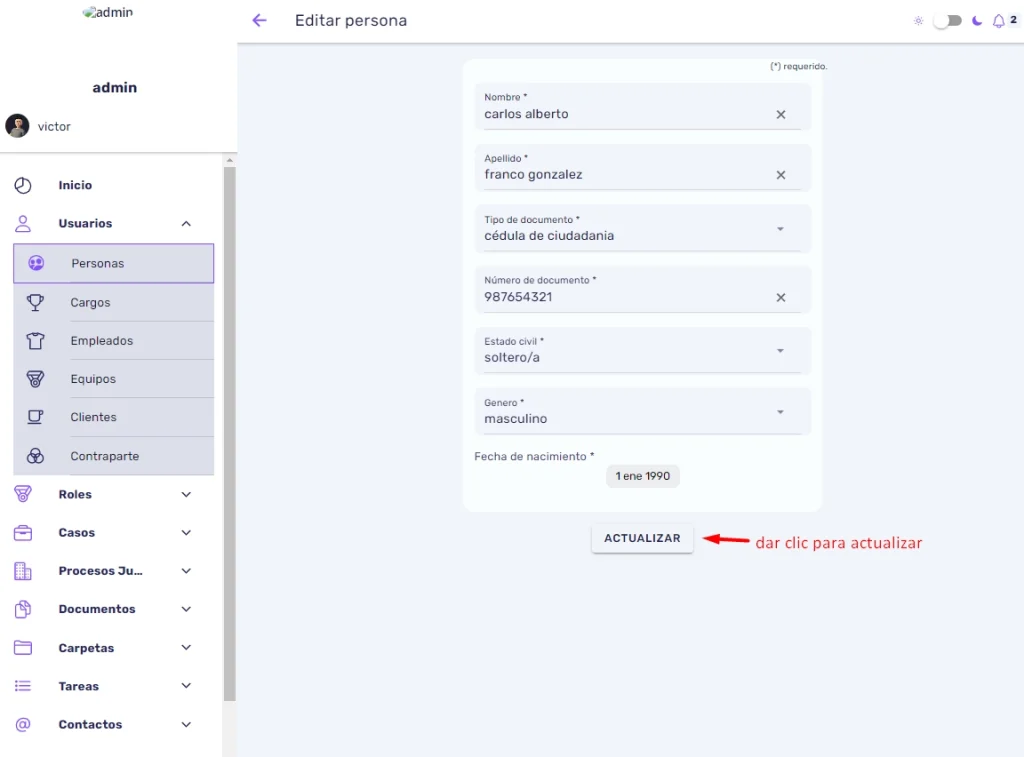Open Empleados from the sidebar
This screenshot has height=757, width=1024.
pyautogui.click(x=114, y=341)
